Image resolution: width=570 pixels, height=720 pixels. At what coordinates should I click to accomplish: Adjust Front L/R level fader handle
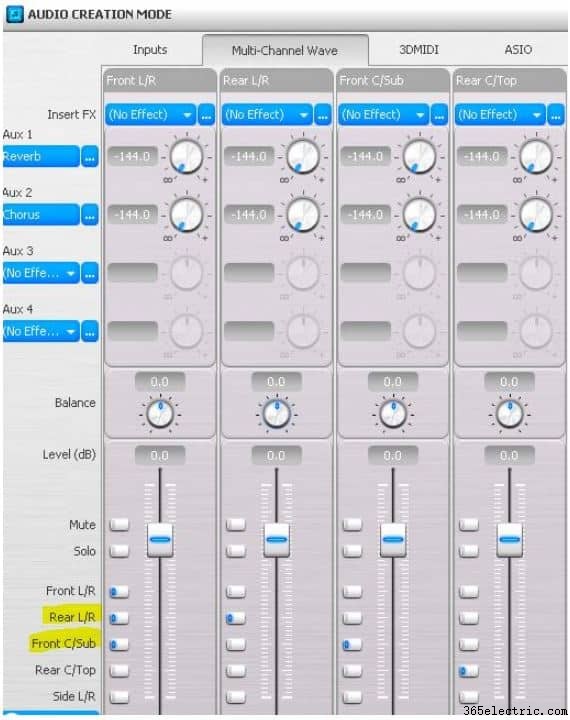(160, 540)
